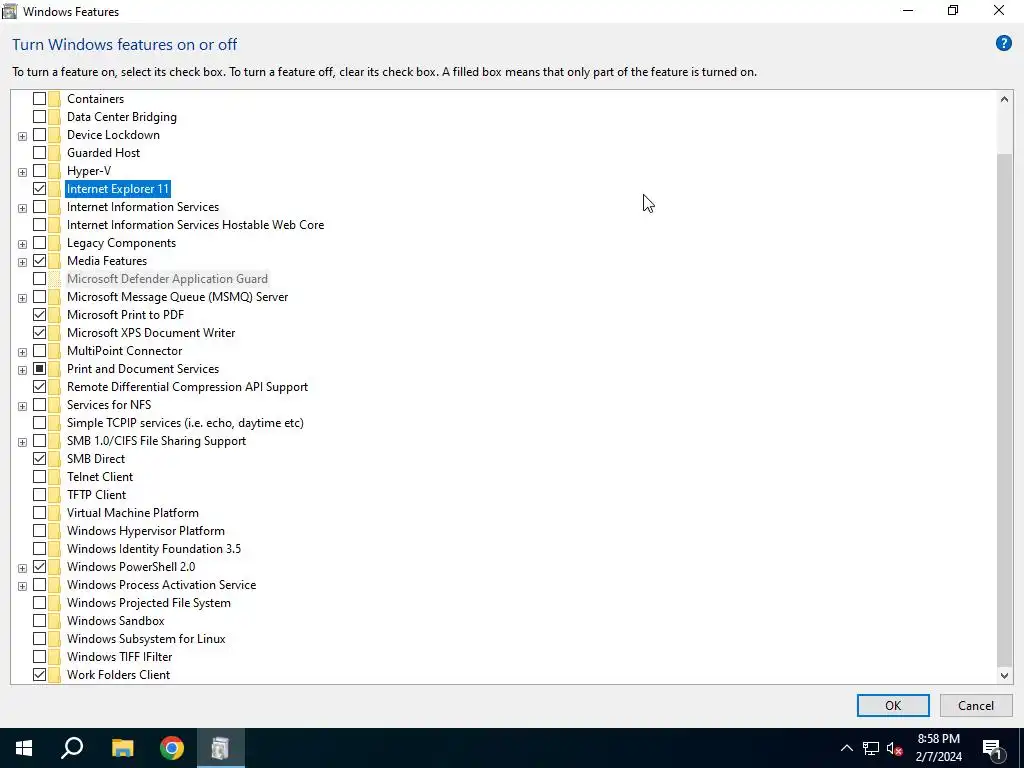The image size is (1024, 768).
Task: Uncheck the Internet Explorer 11 checkbox
Action: [x=39, y=189]
